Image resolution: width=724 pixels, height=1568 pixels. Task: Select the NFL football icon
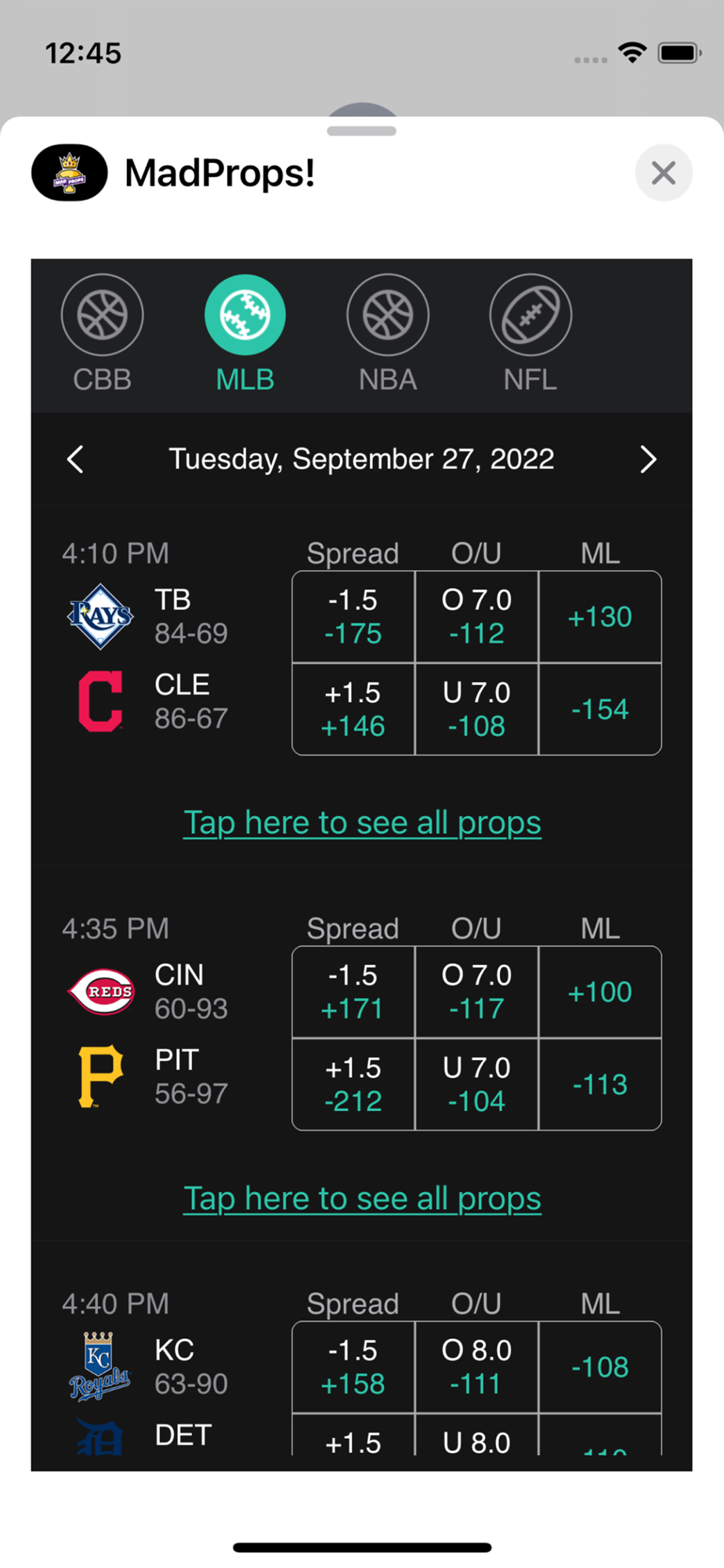click(530, 315)
